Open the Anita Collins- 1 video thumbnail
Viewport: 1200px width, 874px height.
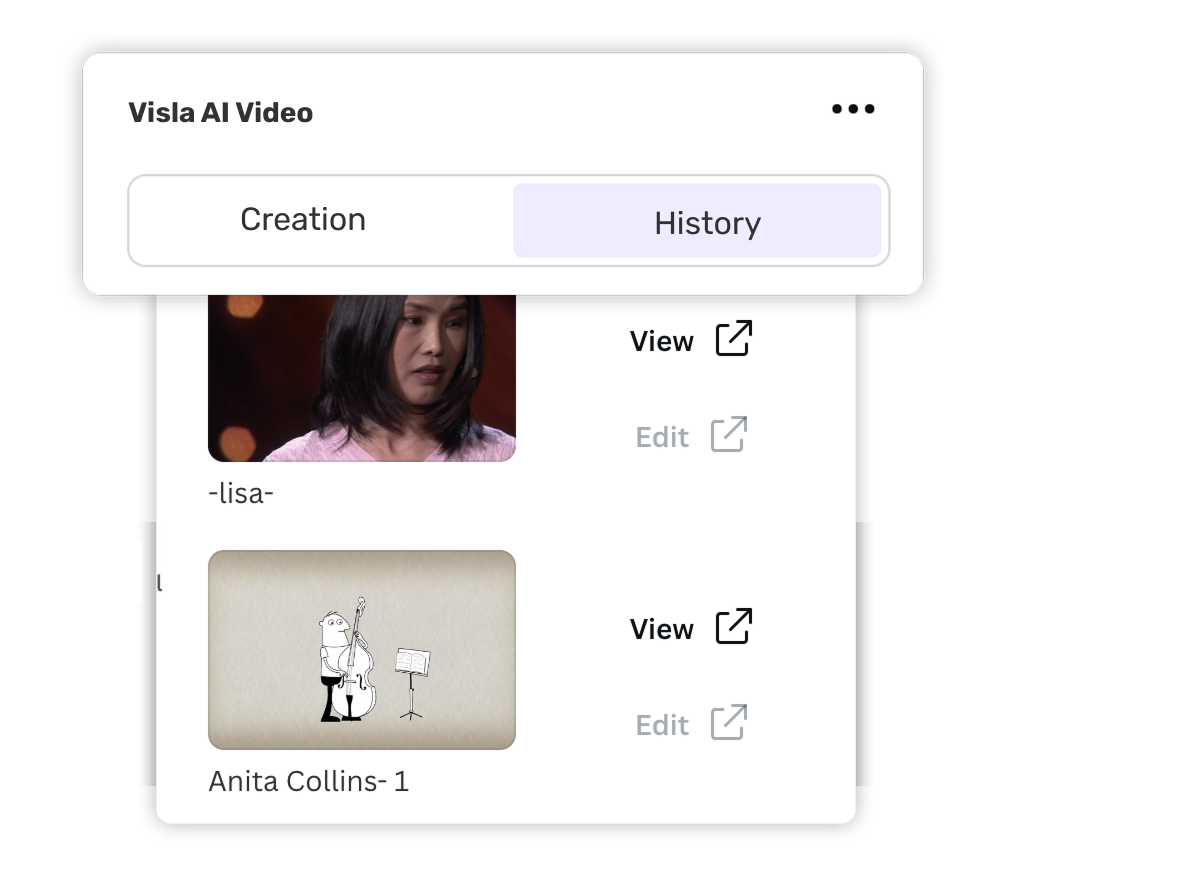click(x=361, y=649)
